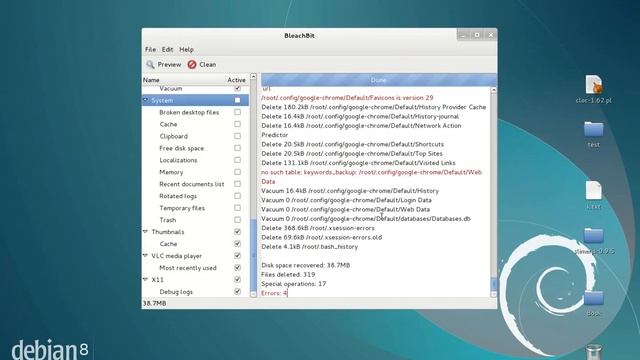Open the trash can desktop icon
Image resolution: width=640 pixels, height=360 pixels.
593,352
